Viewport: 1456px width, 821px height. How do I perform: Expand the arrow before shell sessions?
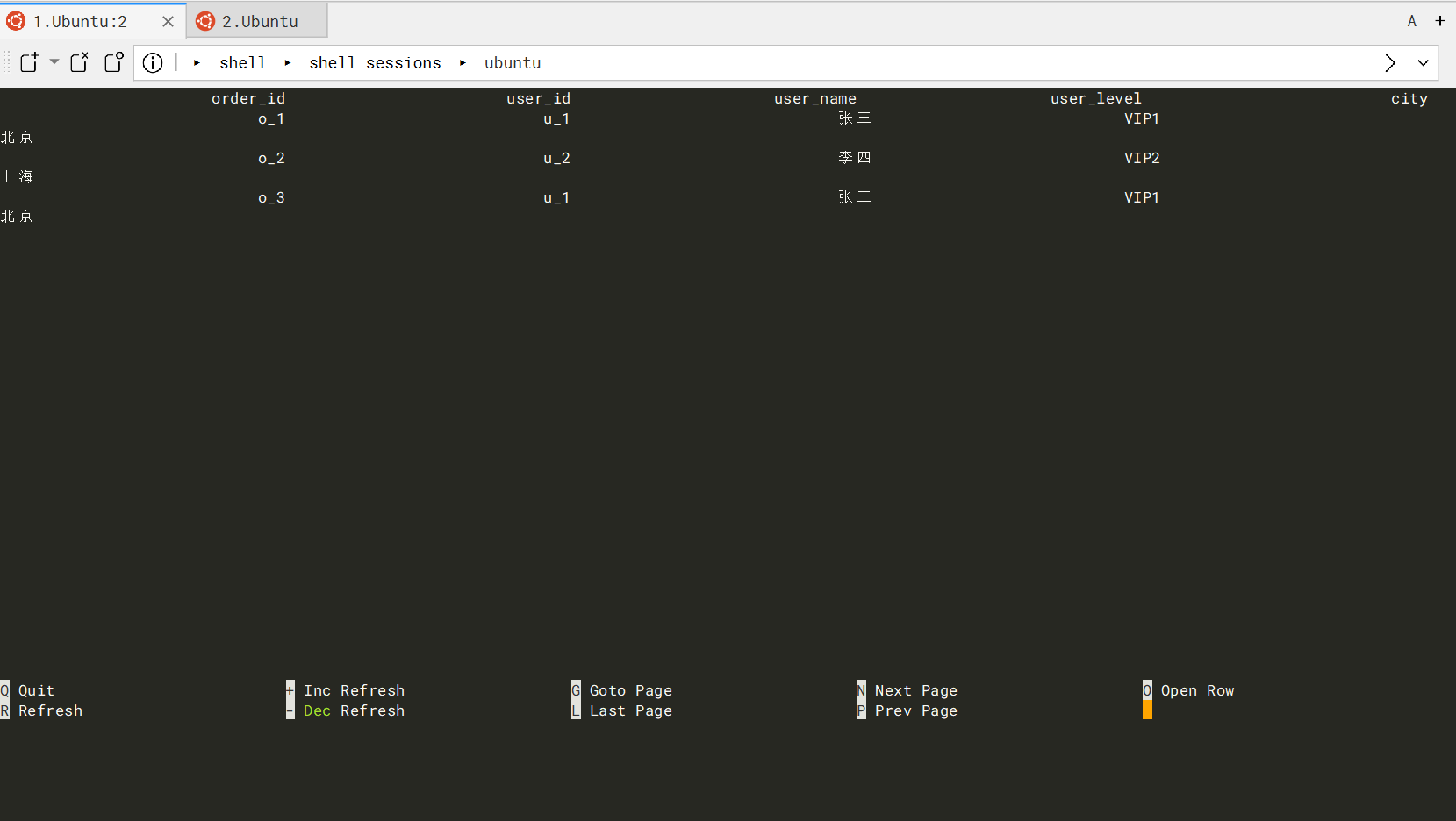tap(287, 63)
